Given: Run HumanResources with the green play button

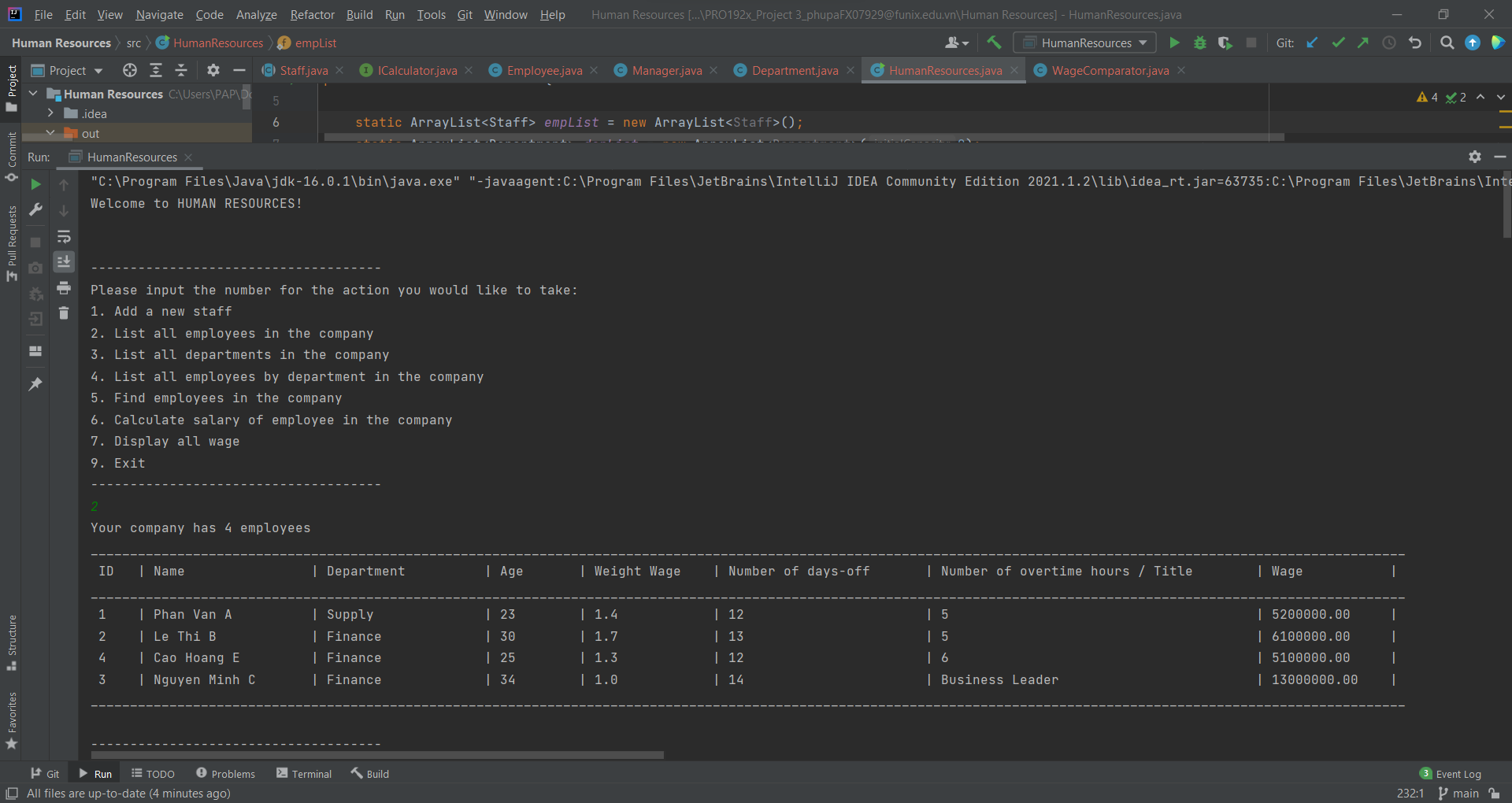Looking at the screenshot, I should (x=1174, y=43).
